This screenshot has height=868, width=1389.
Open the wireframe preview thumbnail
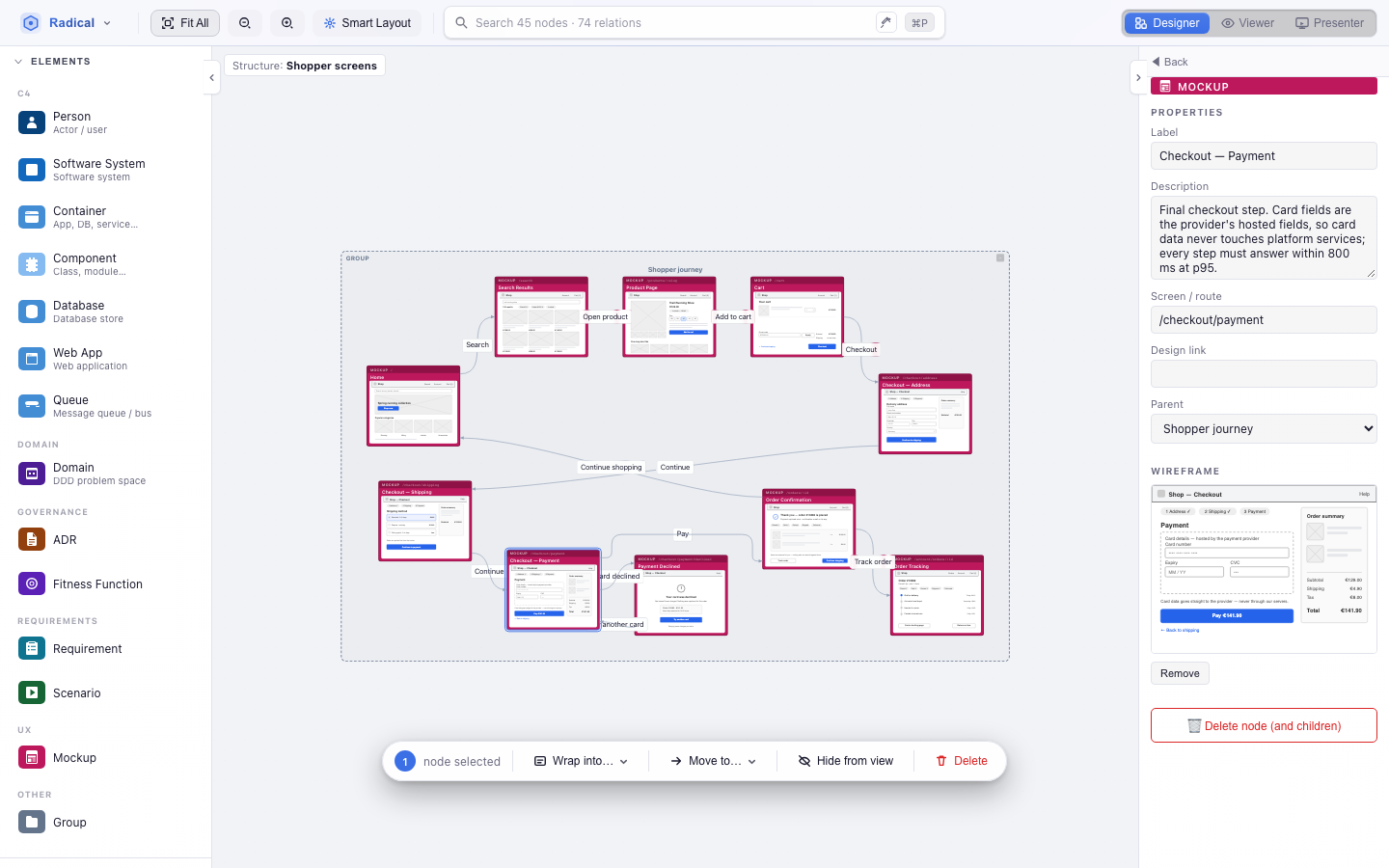click(1264, 569)
